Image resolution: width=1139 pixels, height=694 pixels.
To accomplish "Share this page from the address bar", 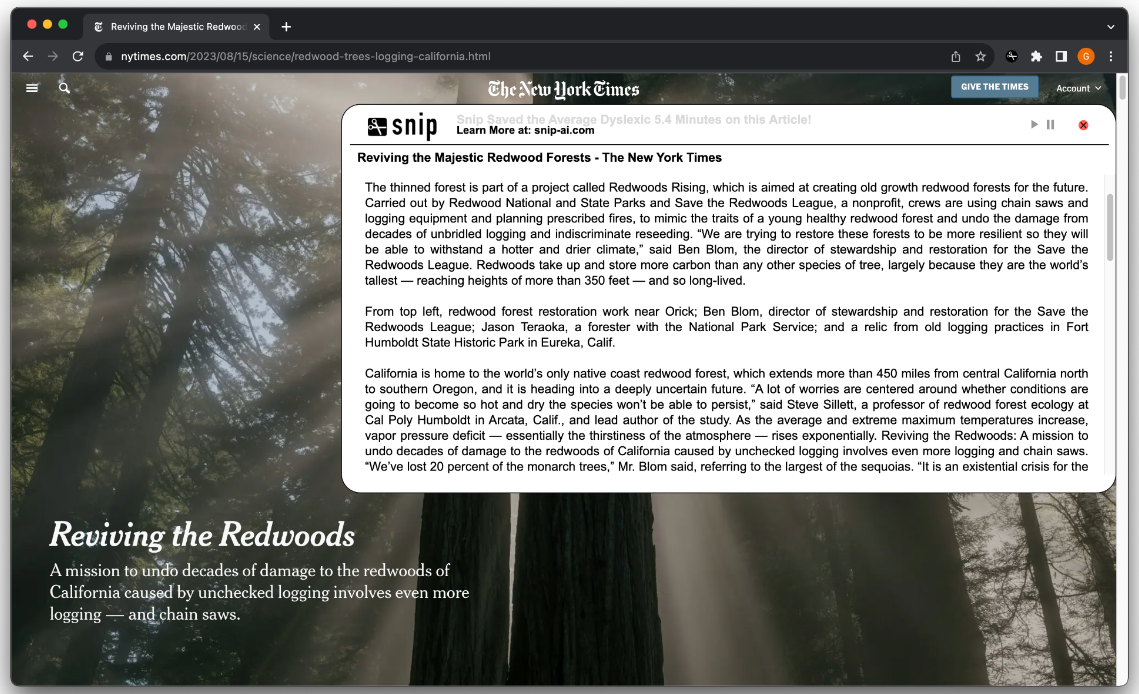I will point(956,57).
